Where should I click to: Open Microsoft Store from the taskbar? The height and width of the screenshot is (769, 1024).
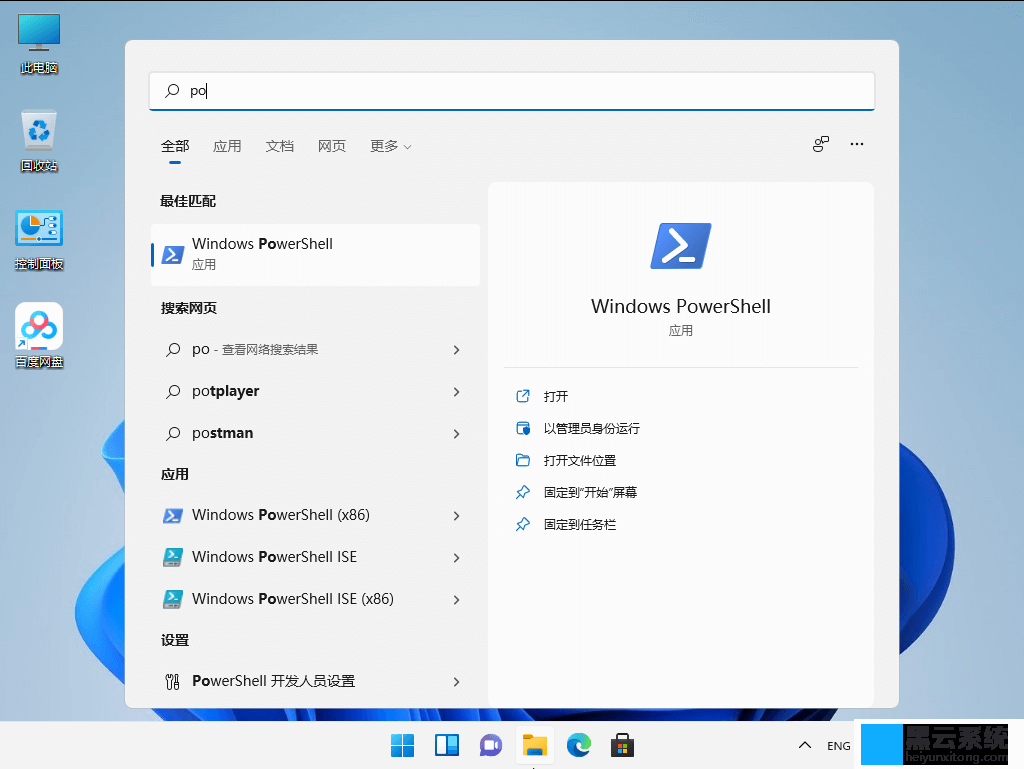coord(622,745)
